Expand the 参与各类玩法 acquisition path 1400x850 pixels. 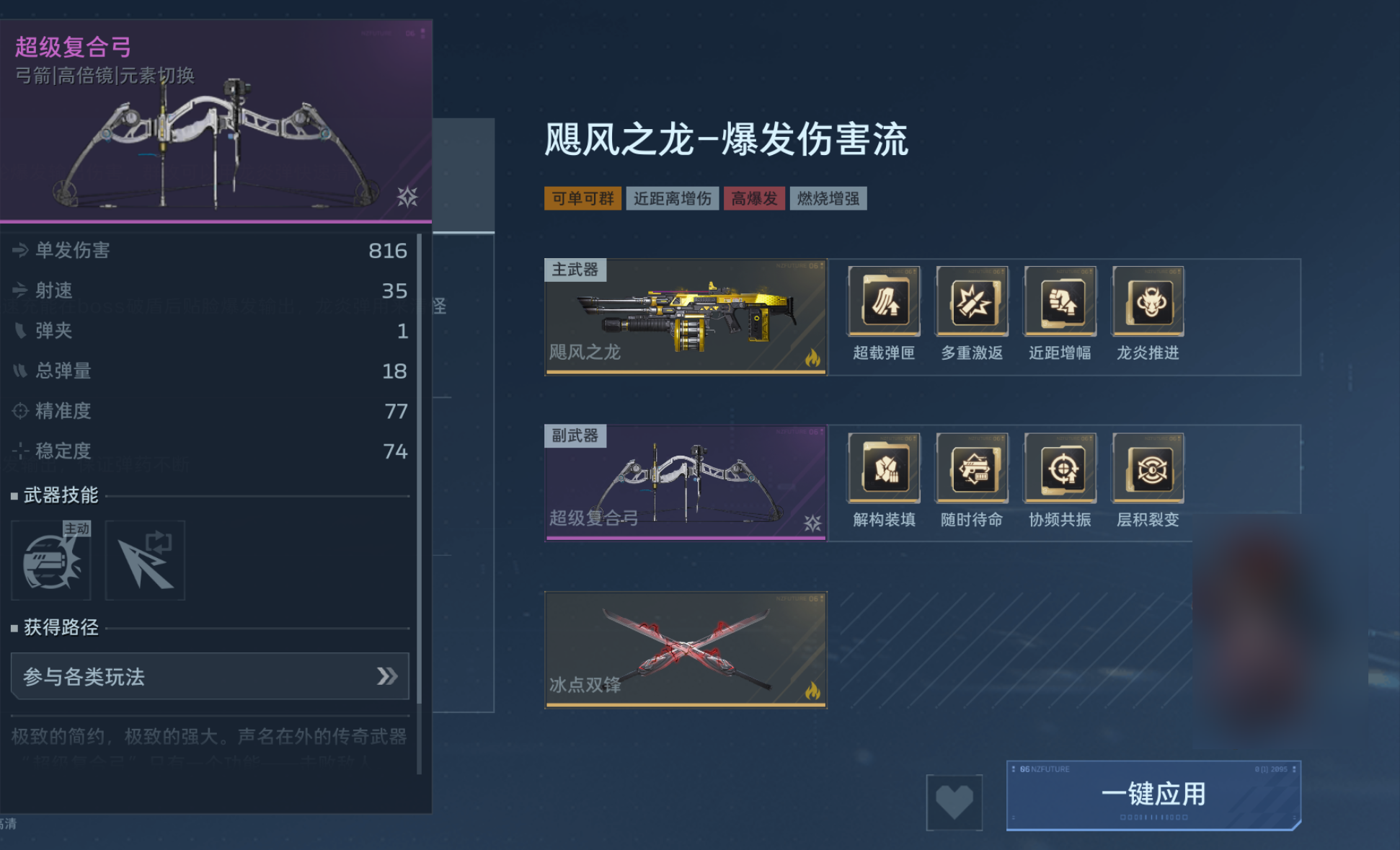pos(210,676)
